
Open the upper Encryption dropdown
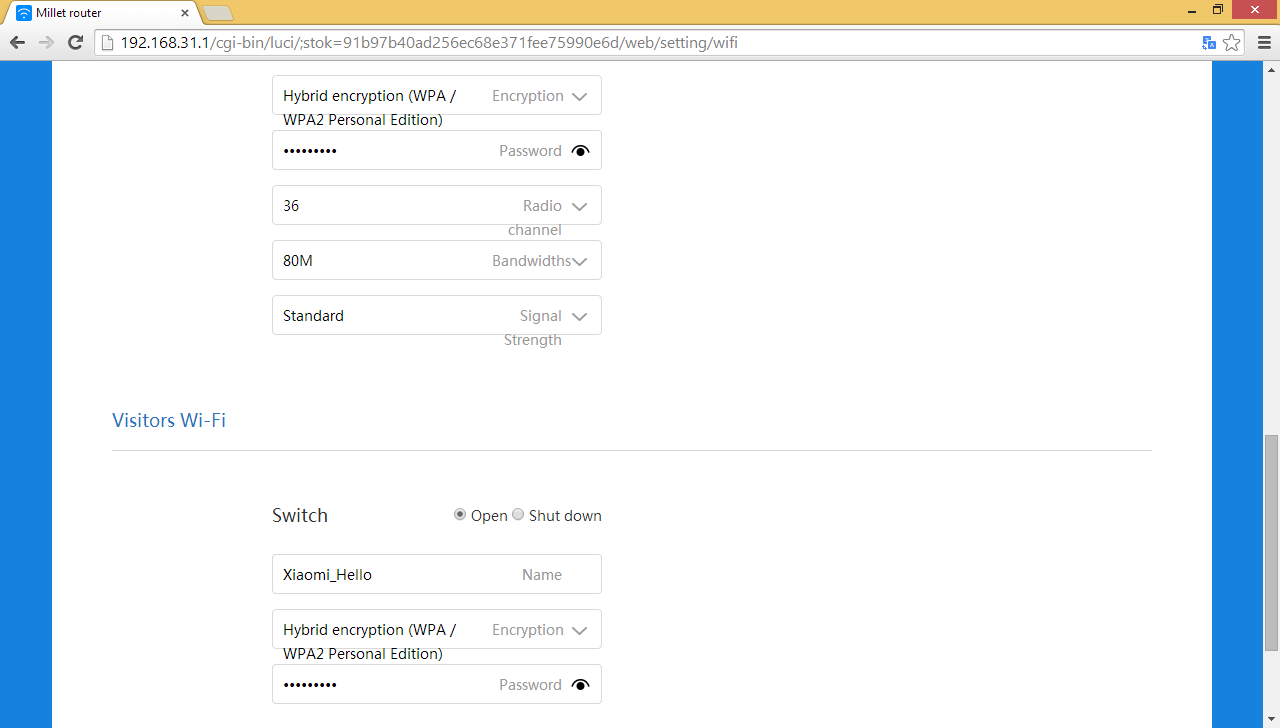(437, 96)
